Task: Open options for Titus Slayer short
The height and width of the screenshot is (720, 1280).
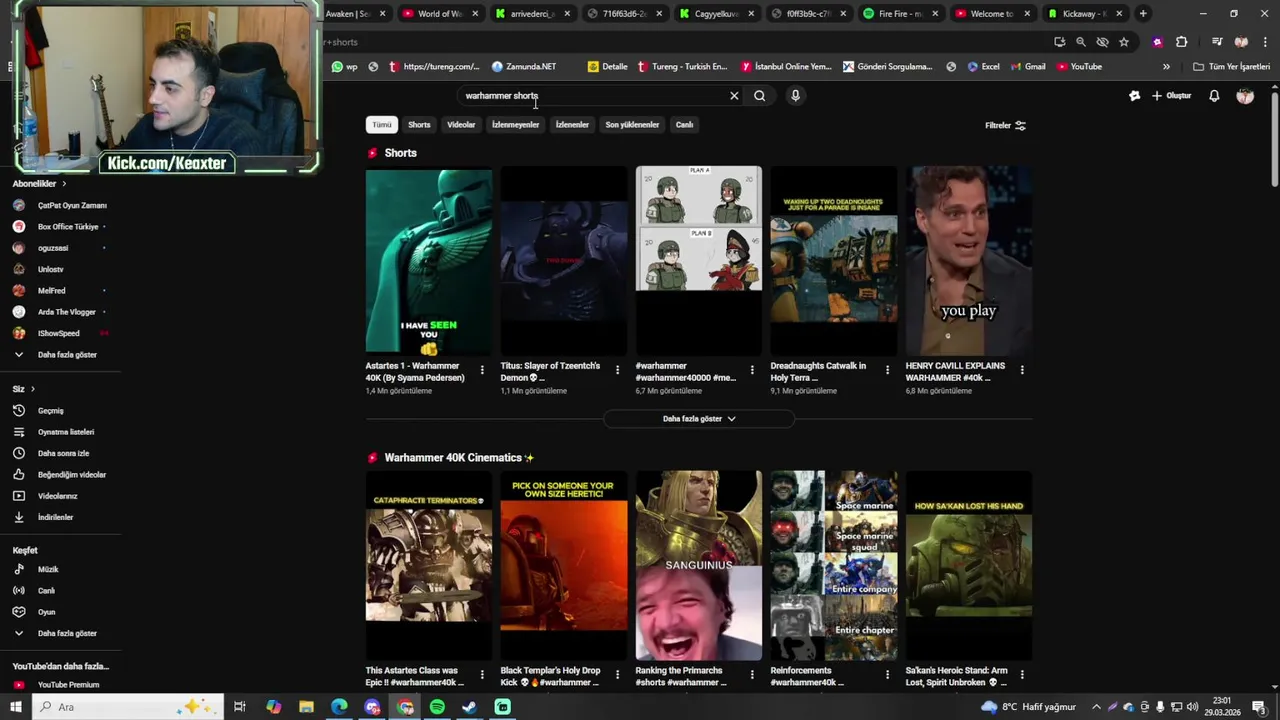Action: [617, 370]
